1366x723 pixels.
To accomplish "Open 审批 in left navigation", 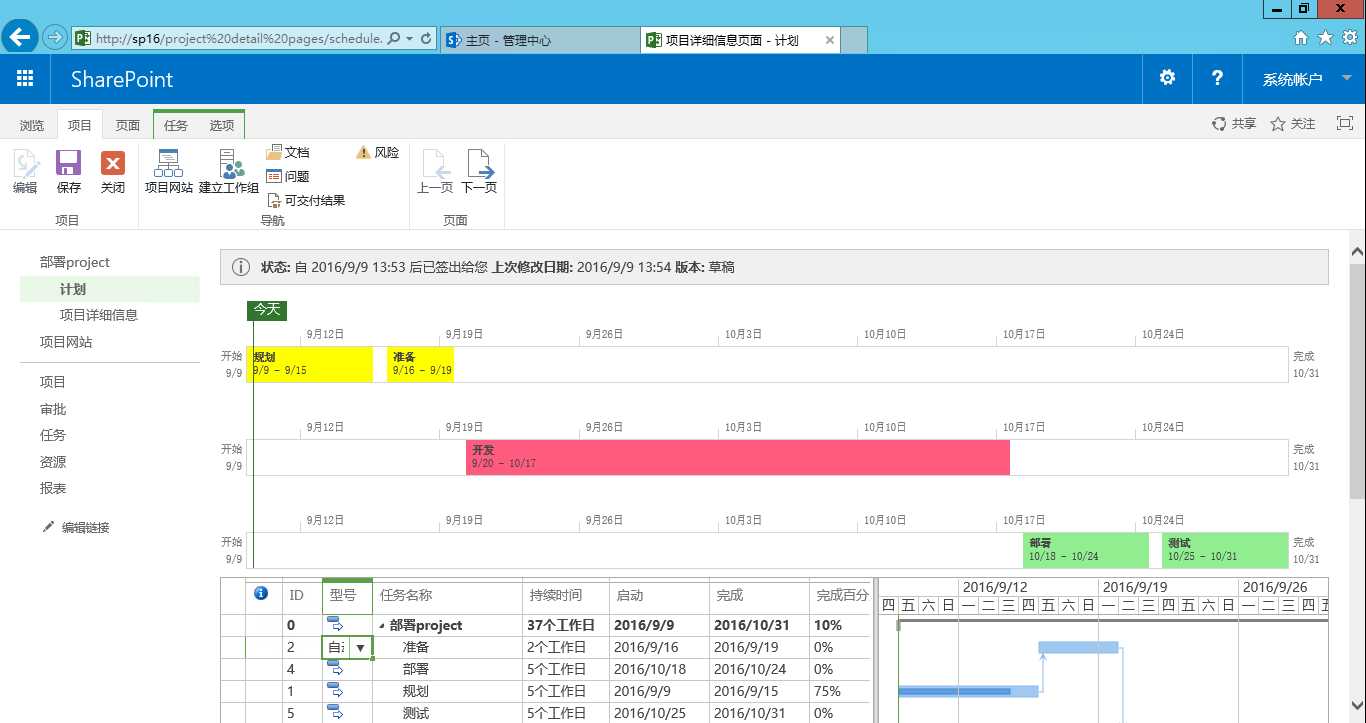I will point(53,409).
